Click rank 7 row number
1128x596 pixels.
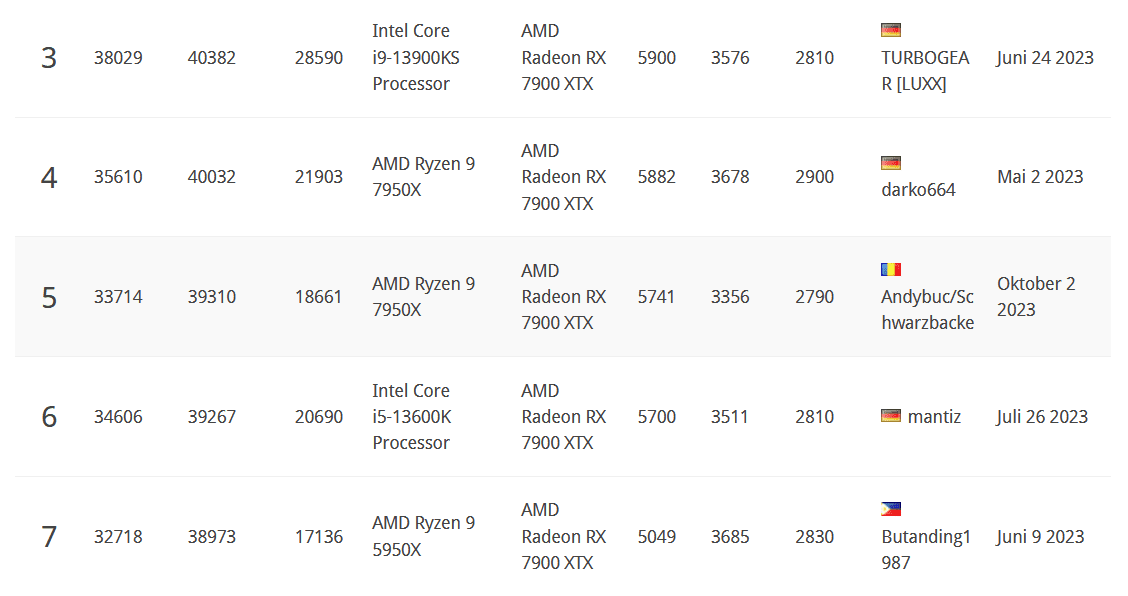(49, 537)
